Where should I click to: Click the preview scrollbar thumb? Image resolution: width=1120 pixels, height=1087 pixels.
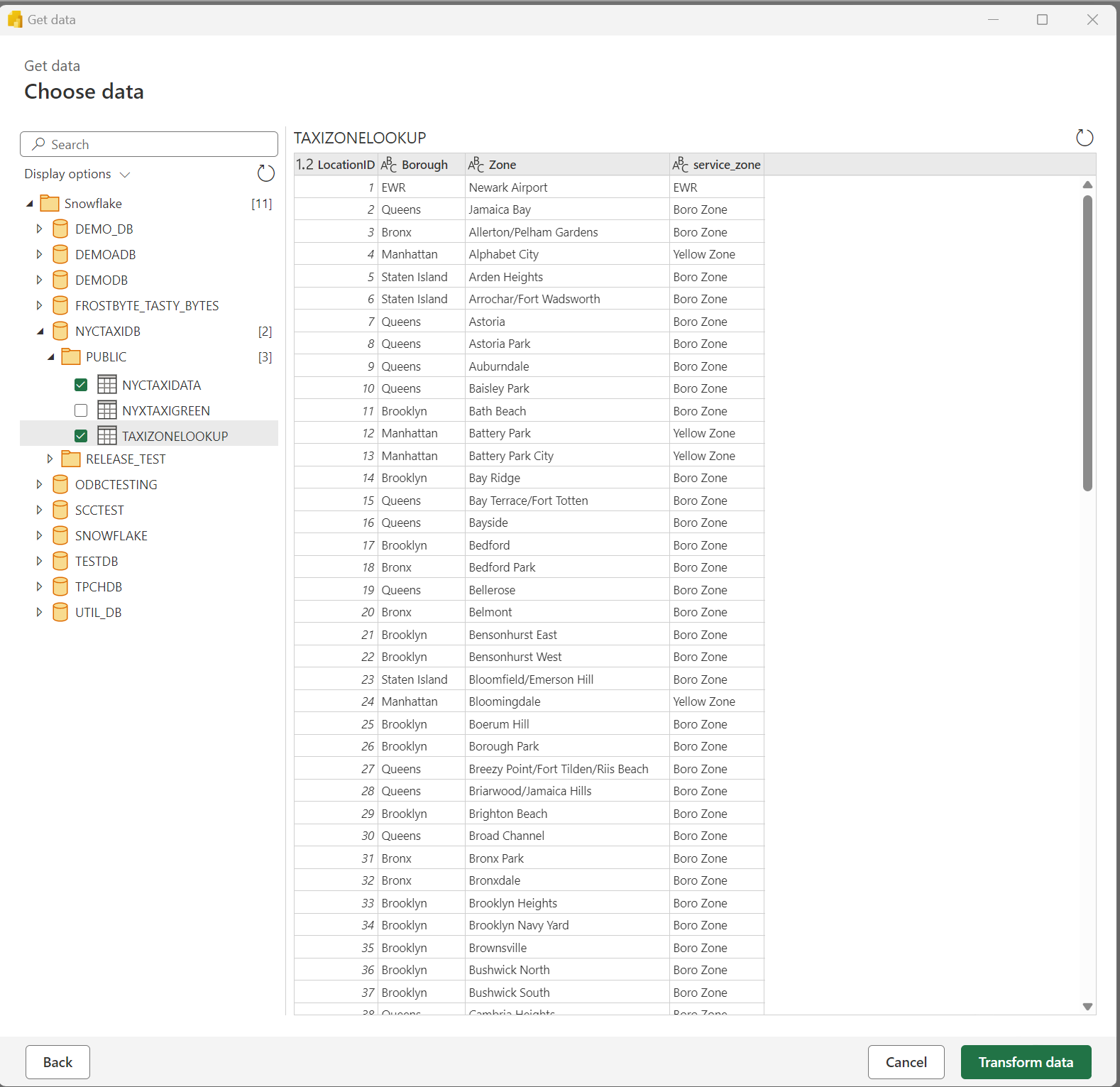pos(1087,343)
